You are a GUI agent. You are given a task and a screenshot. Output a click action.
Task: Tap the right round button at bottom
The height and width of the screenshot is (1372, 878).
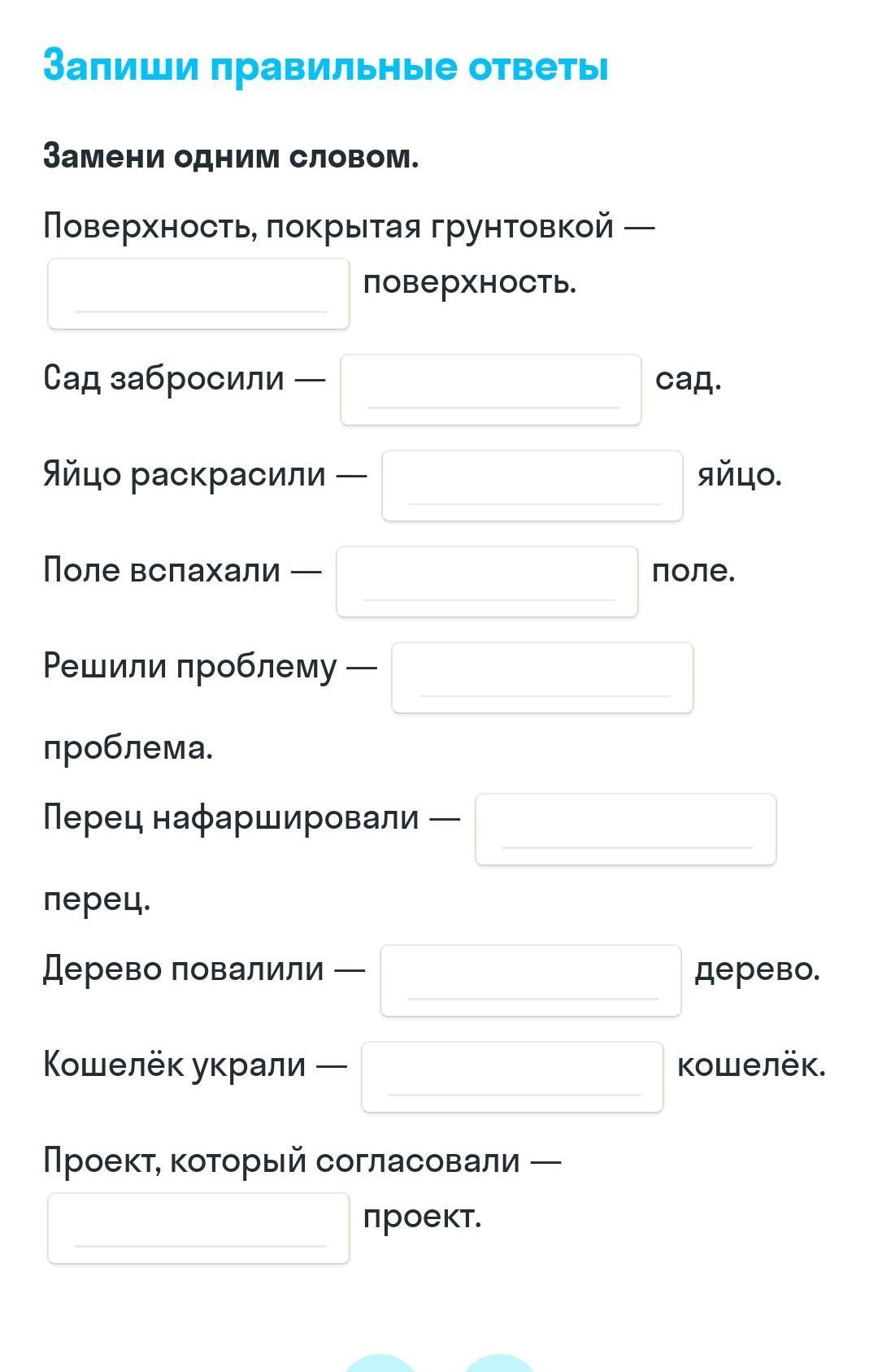pyautogui.click(x=499, y=1364)
